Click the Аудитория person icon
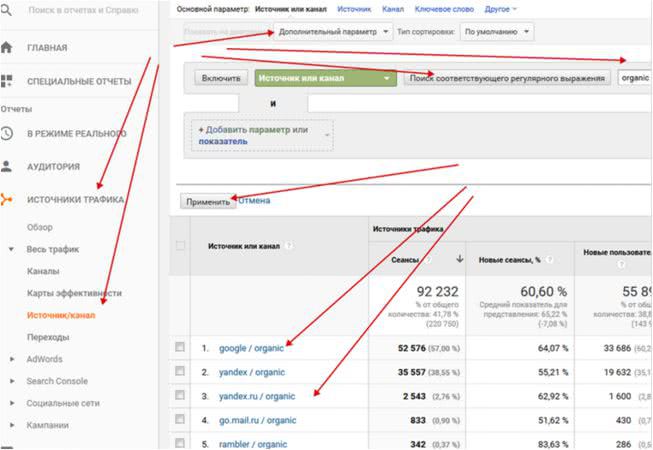This screenshot has width=653, height=450. pos(6,167)
